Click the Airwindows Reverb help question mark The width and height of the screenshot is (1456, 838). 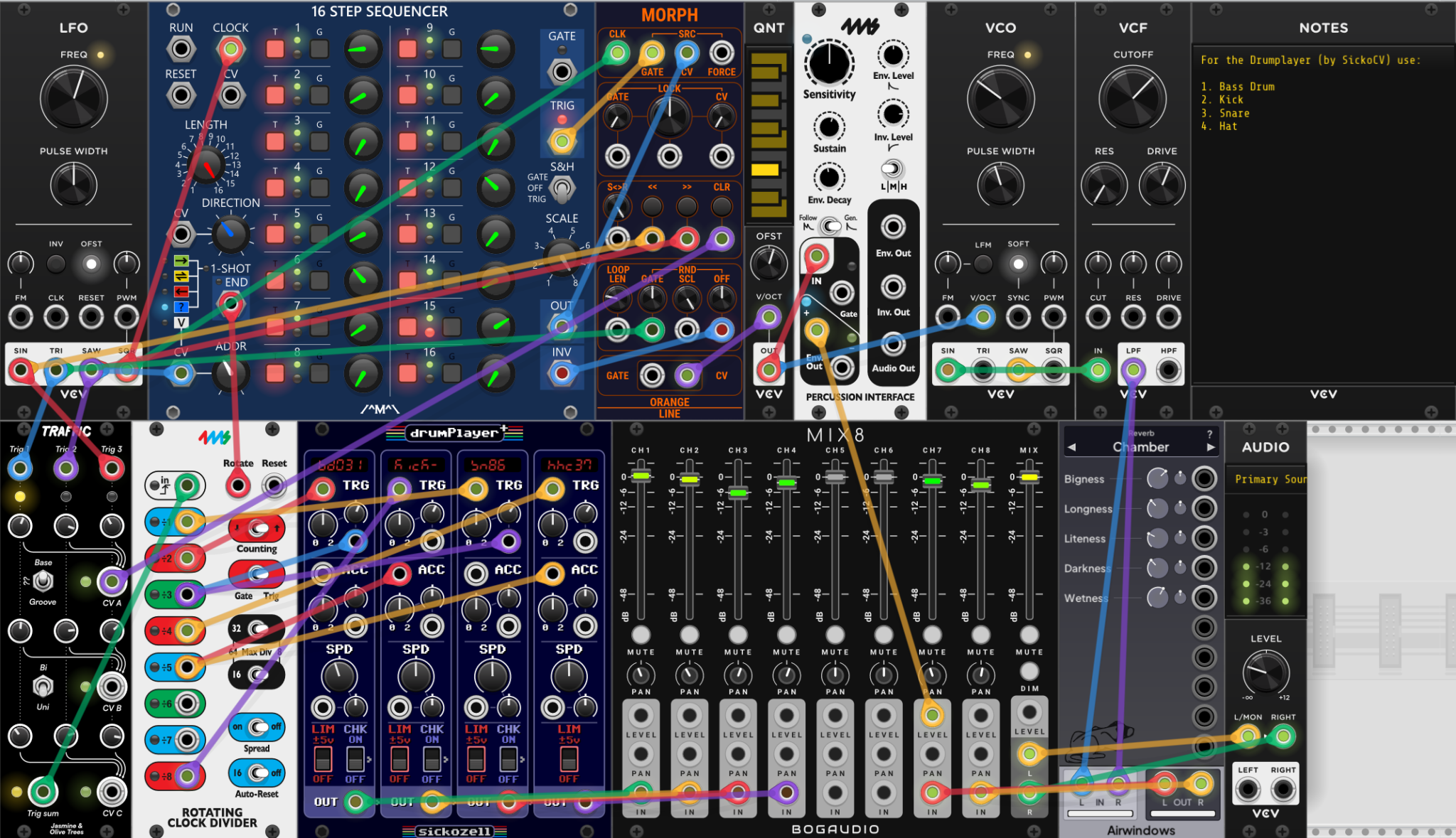[x=1209, y=434]
